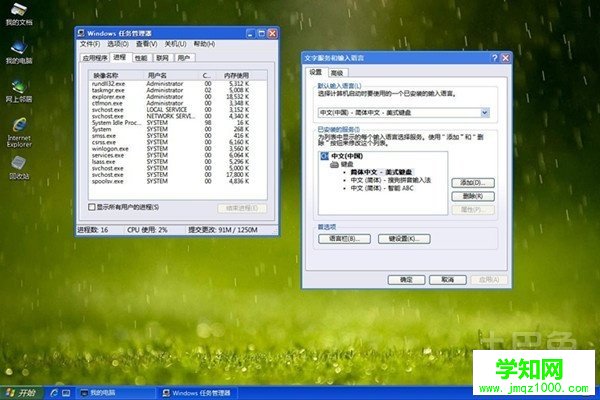600x400 pixels.
Task: Switch to Windows 任务管理器 taskbar button
Action: [x=197, y=393]
